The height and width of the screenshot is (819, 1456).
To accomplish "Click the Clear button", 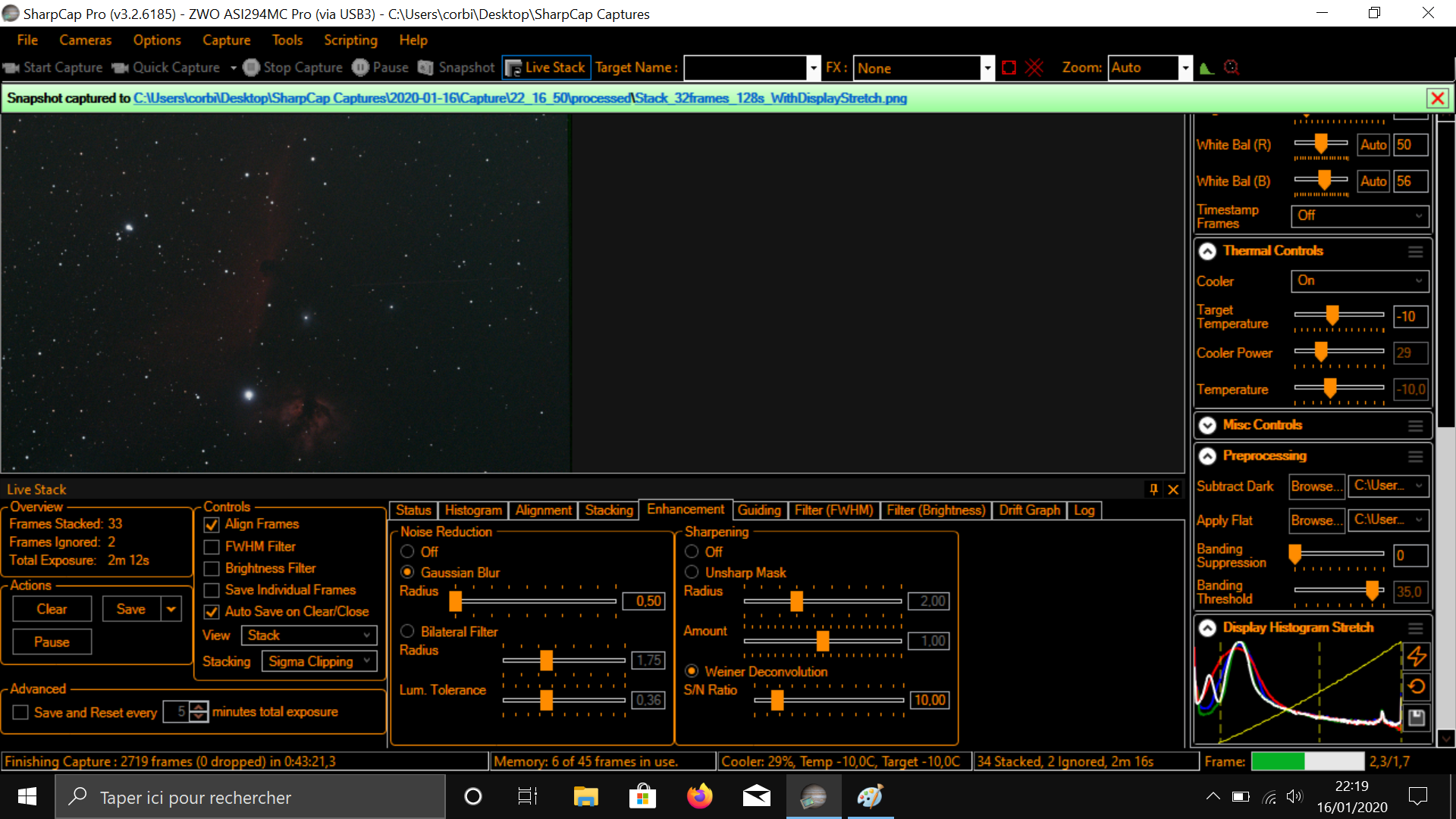I will click(x=52, y=609).
